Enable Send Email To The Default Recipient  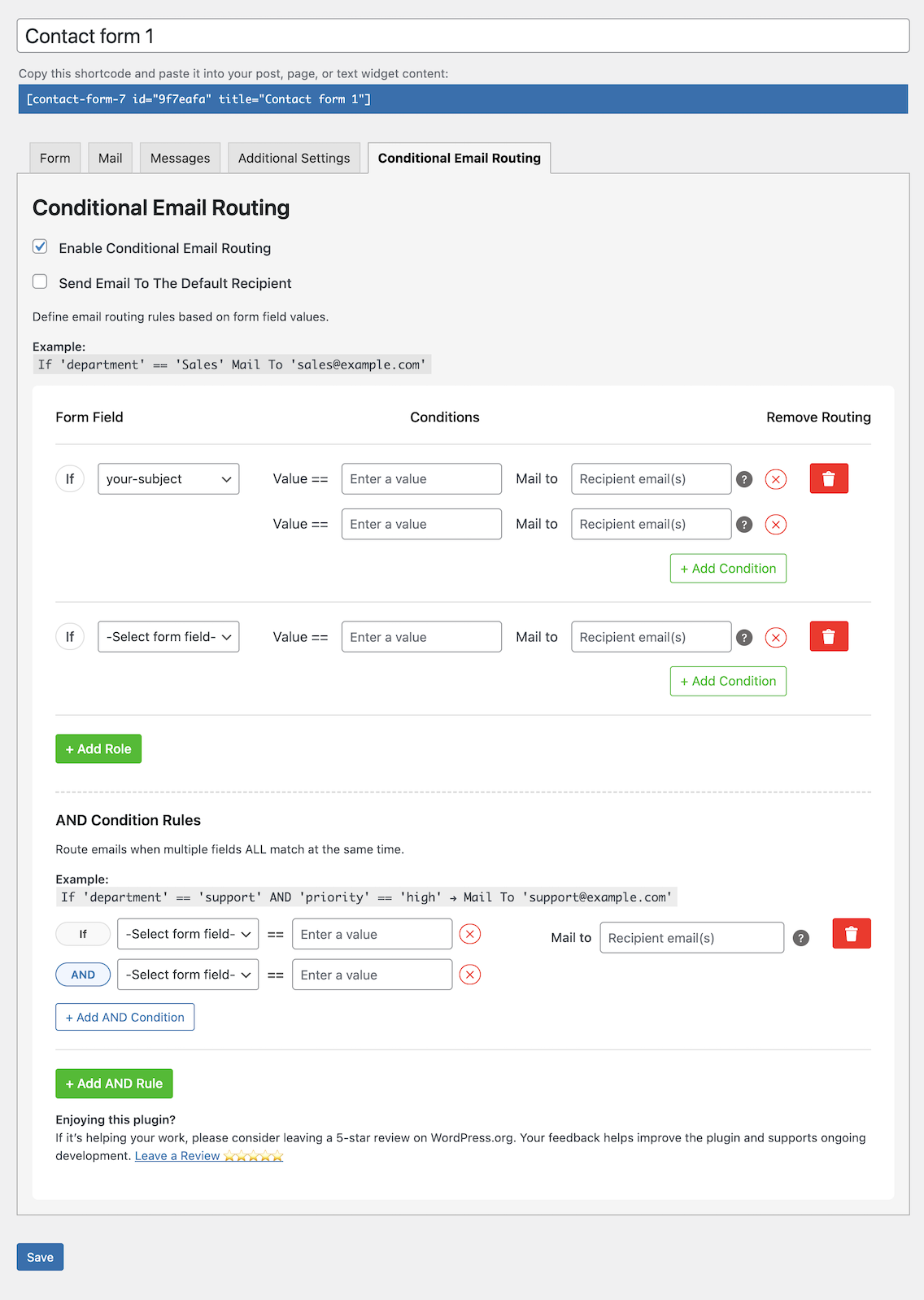coord(40,281)
